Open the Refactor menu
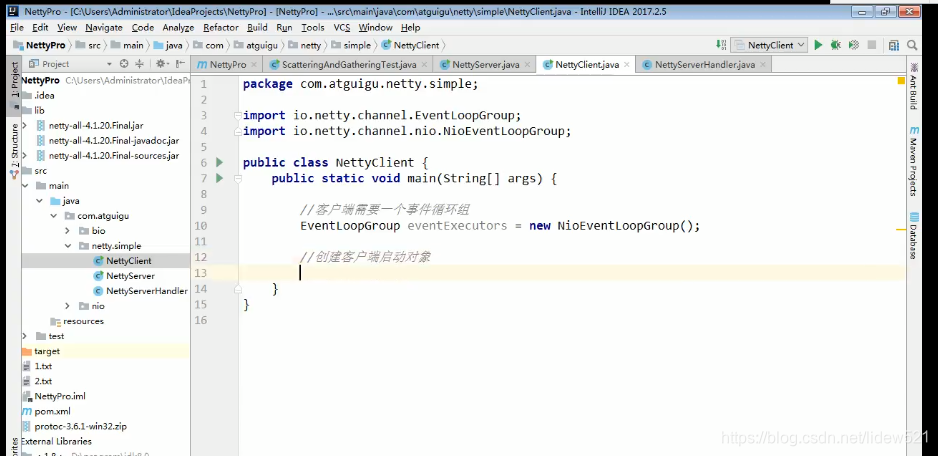Screen dimensions: 938x456 point(221,28)
